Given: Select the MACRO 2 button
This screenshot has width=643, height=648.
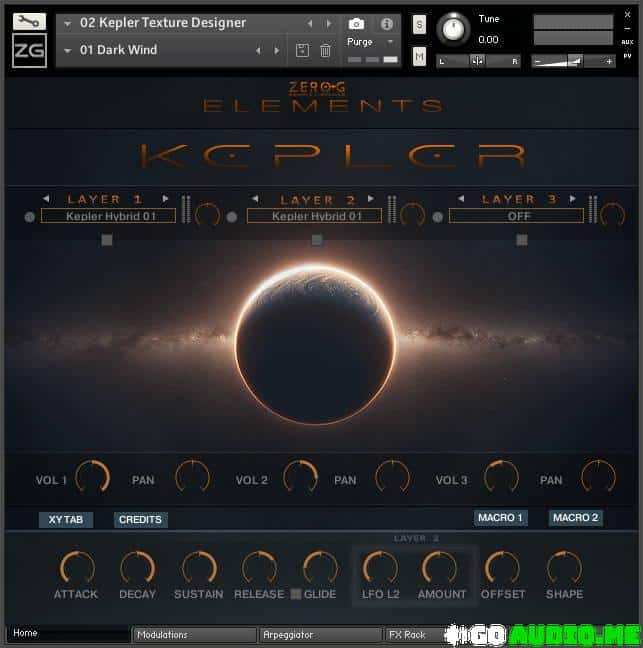Looking at the screenshot, I should 575,518.
